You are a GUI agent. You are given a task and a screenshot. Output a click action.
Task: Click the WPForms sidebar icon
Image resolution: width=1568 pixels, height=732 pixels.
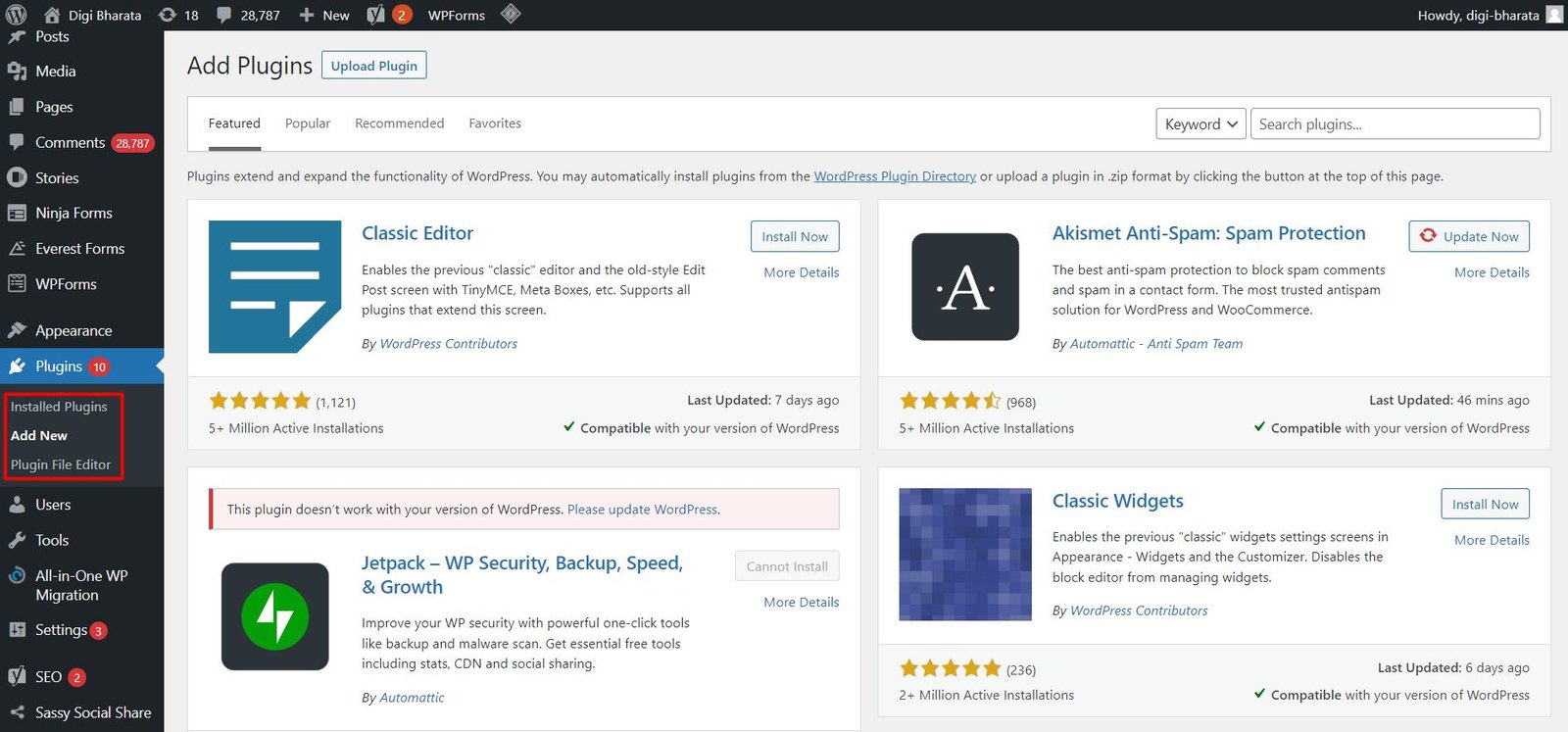pyautogui.click(x=17, y=283)
